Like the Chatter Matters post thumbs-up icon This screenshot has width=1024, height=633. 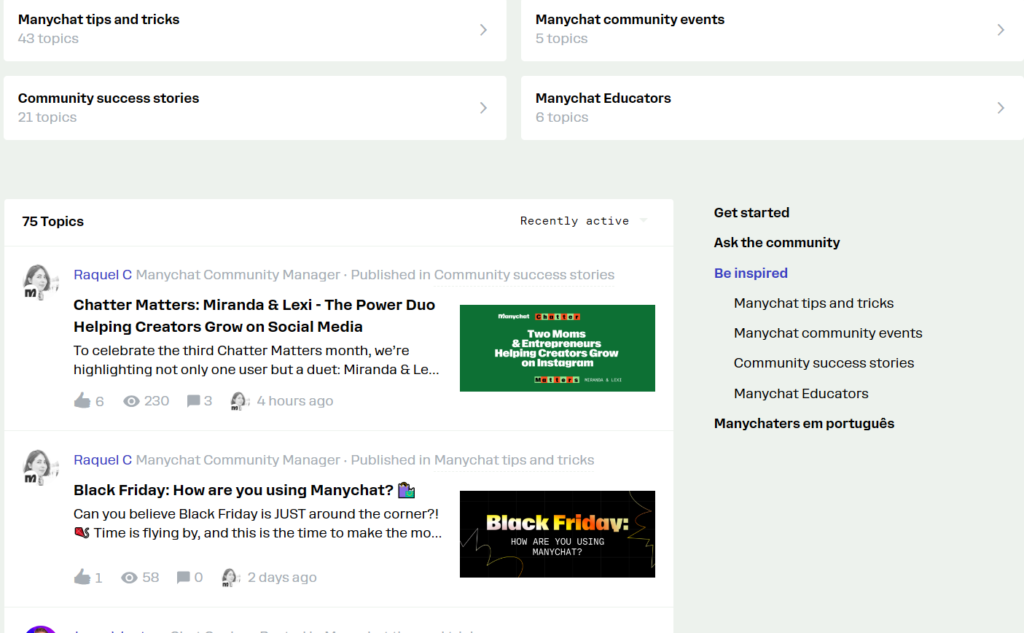click(x=82, y=400)
